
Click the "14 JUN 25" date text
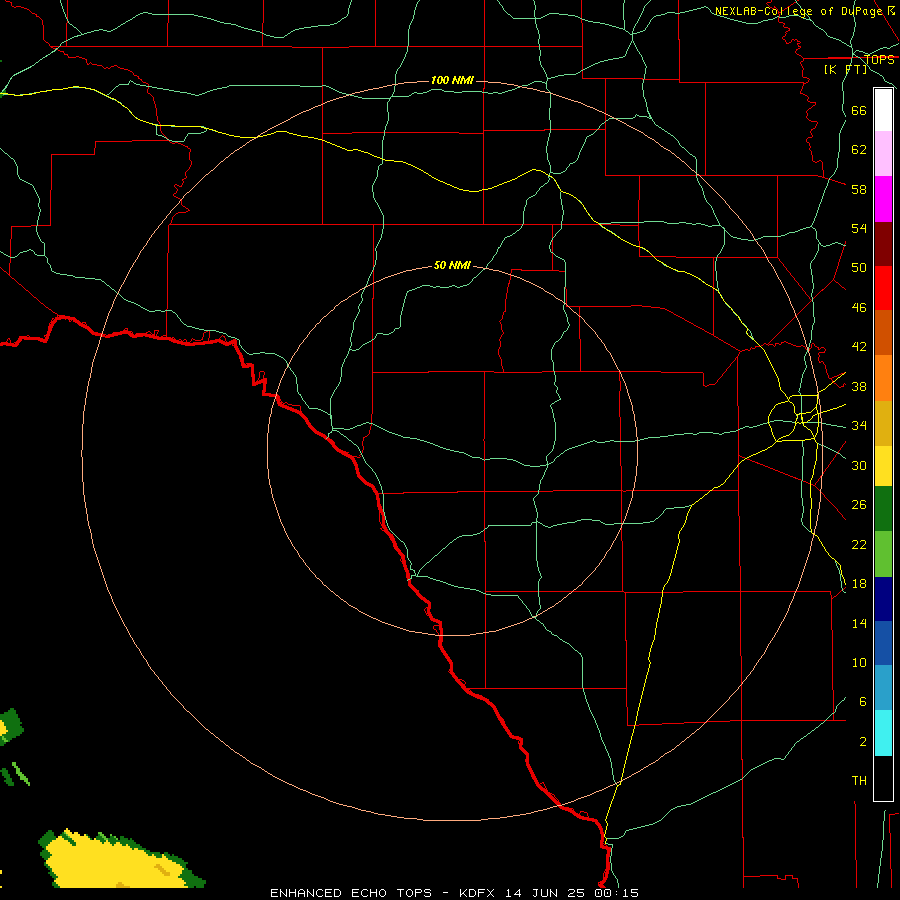coord(545,893)
